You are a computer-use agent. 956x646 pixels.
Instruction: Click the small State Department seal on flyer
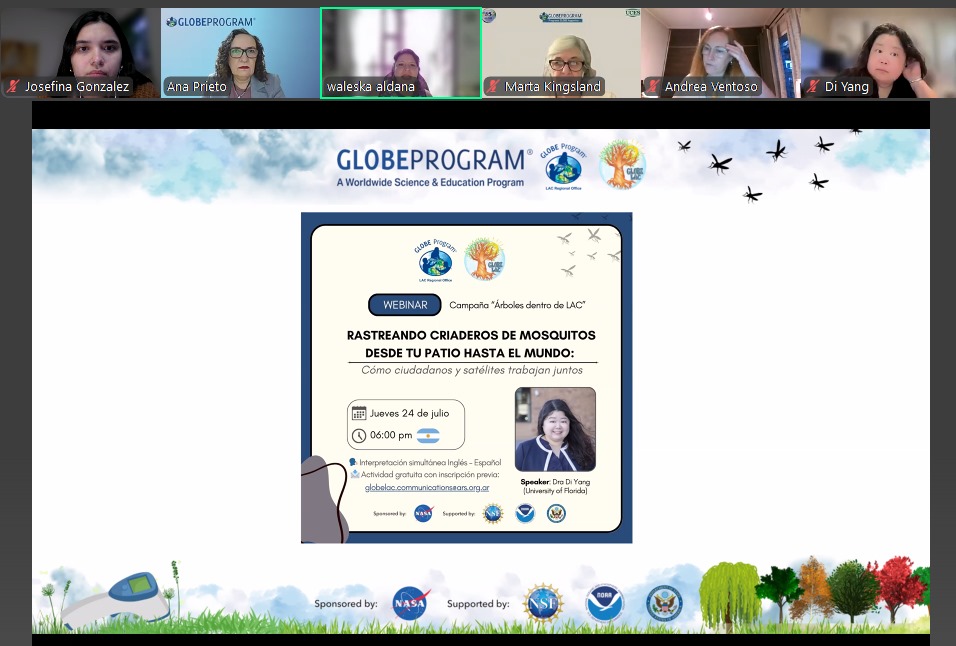click(x=556, y=514)
